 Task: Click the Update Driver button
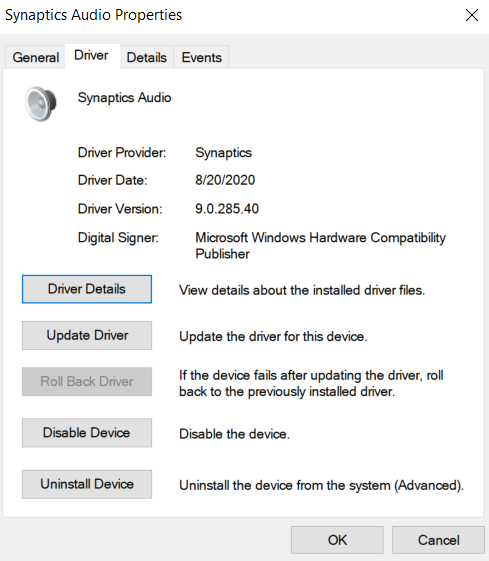87,335
